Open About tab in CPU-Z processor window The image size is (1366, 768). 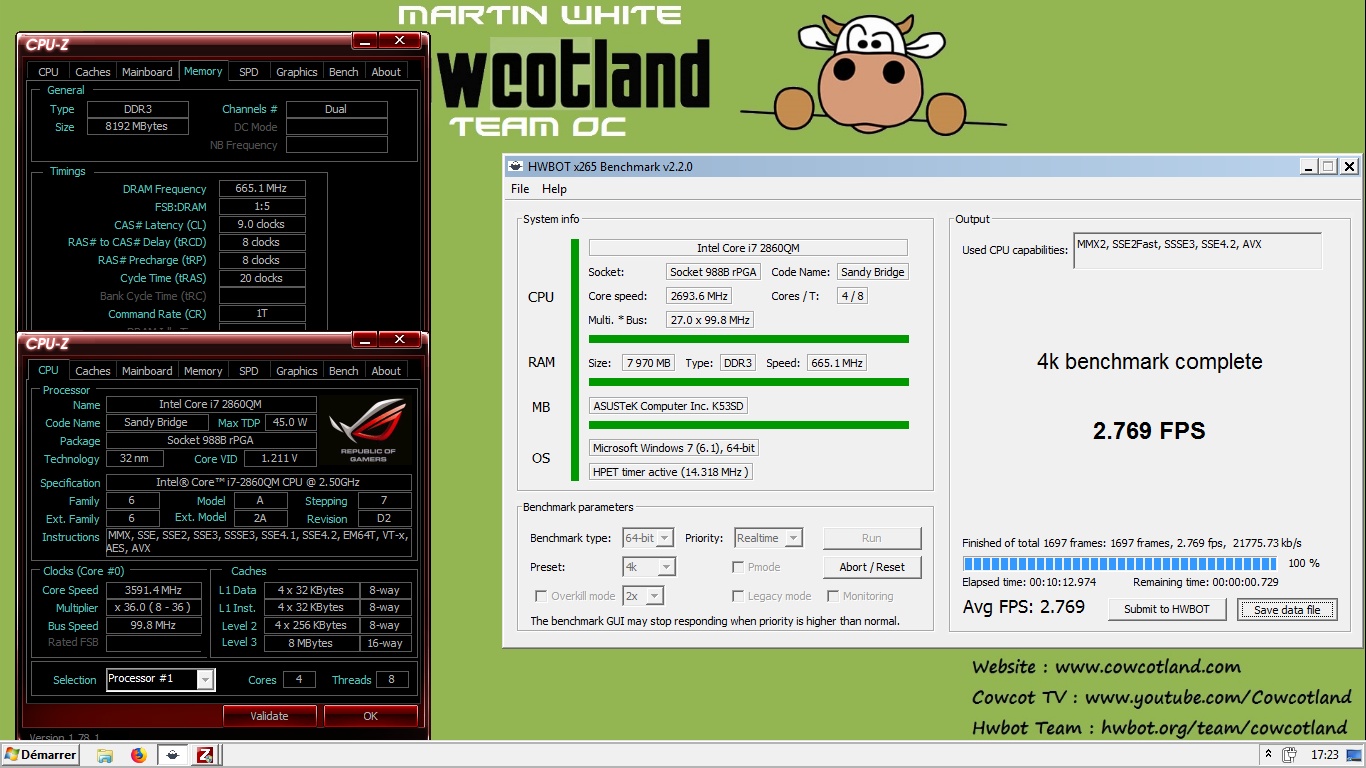click(x=386, y=371)
